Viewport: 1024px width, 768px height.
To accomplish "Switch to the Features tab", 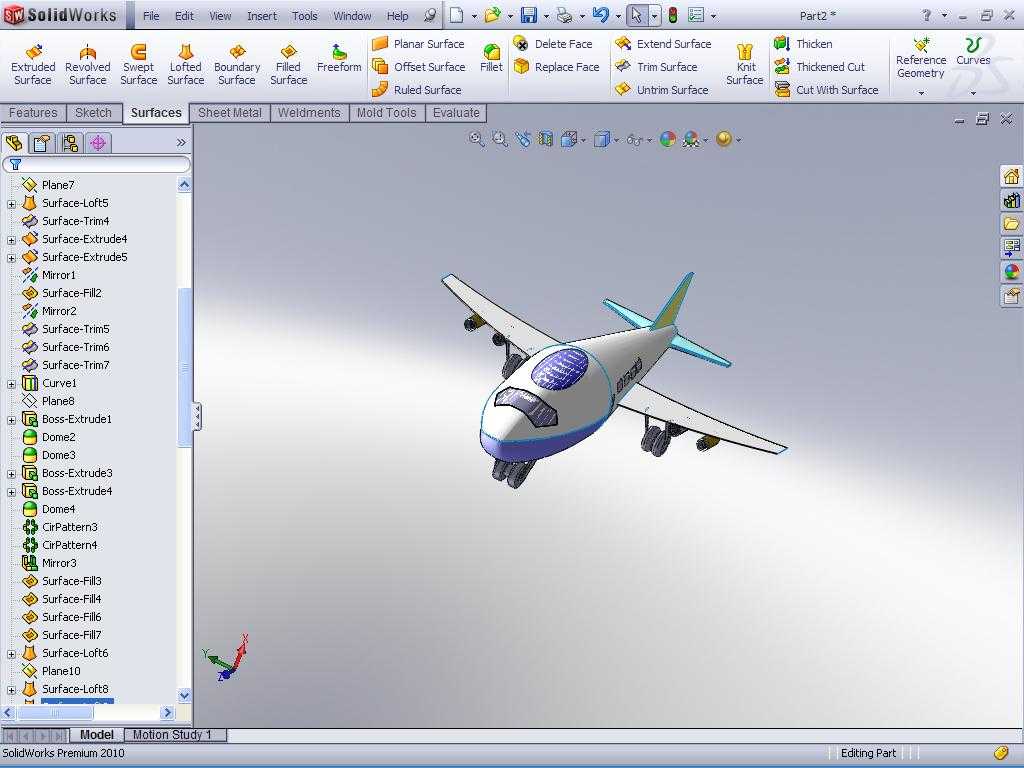I will (x=33, y=113).
